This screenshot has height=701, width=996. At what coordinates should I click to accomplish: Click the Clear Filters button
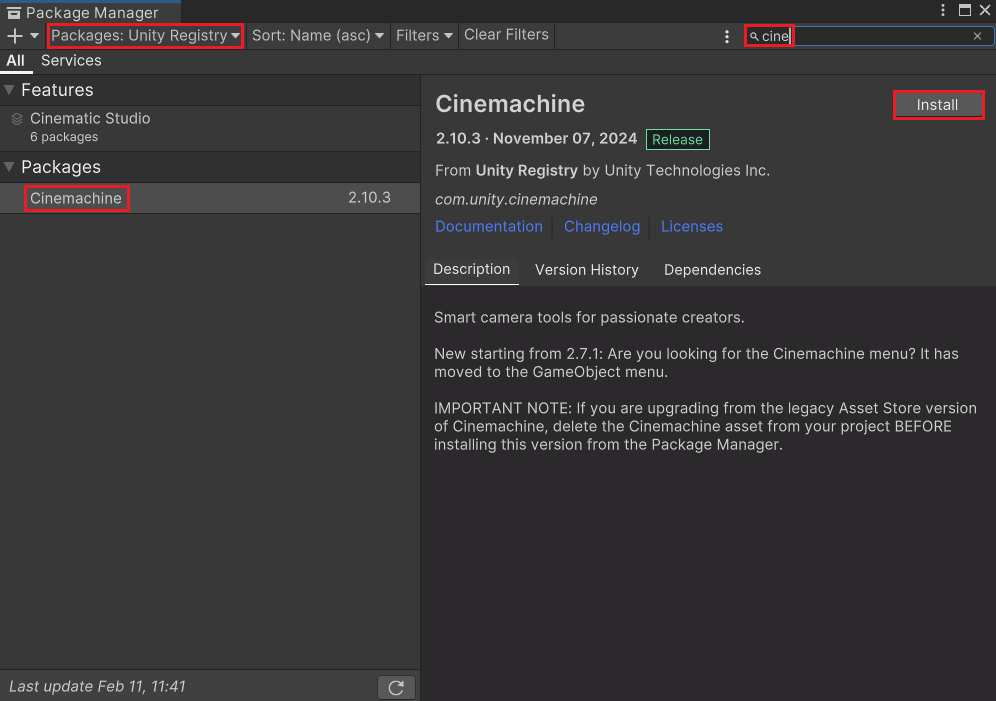tap(506, 35)
